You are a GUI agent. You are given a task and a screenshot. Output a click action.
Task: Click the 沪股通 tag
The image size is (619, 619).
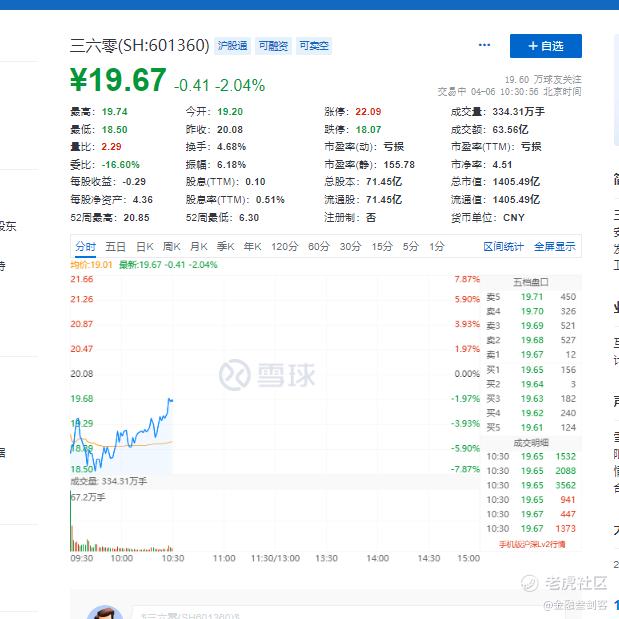[x=233, y=46]
